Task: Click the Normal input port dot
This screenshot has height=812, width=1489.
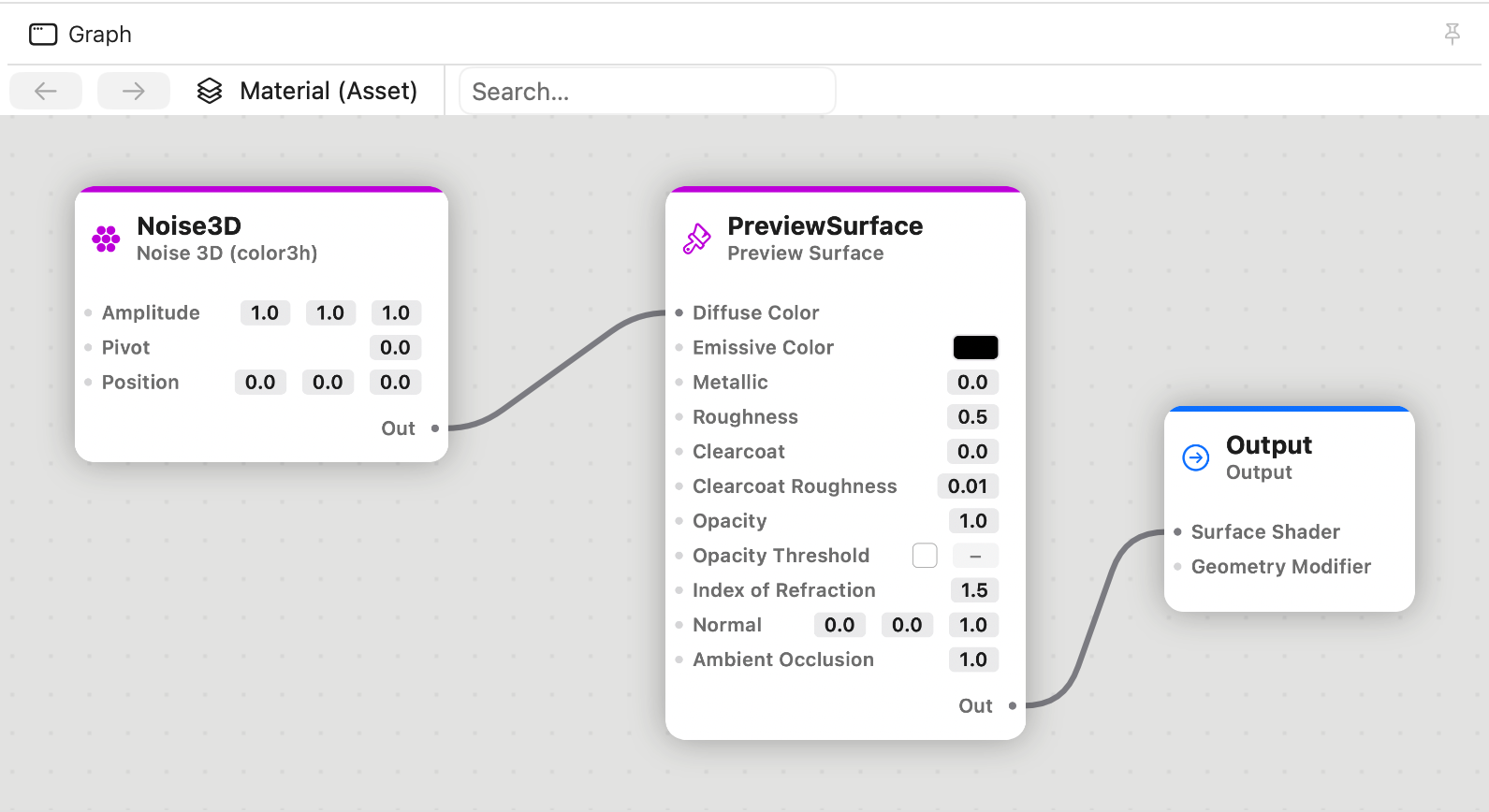Action: click(x=679, y=625)
